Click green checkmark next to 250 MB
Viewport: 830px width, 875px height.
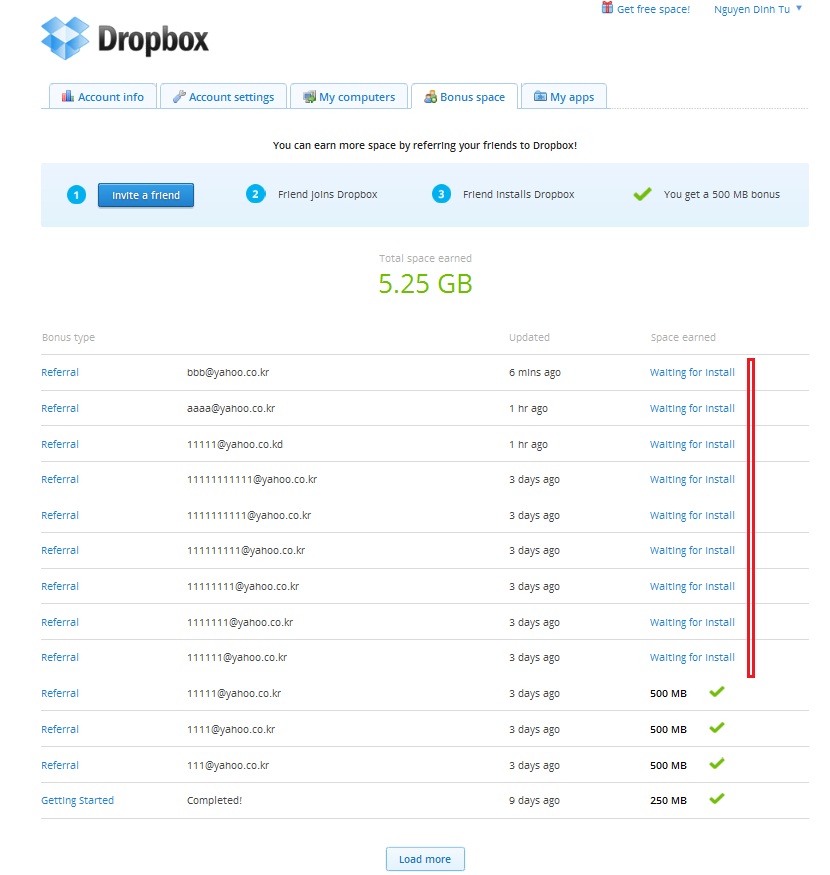716,799
